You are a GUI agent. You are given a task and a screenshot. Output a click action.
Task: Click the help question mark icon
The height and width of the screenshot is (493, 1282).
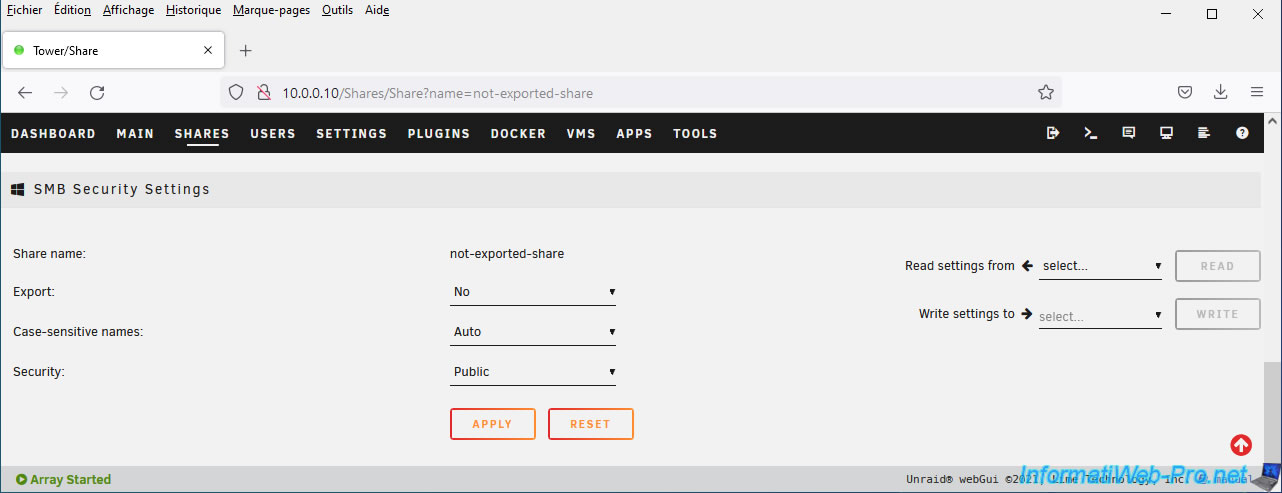click(x=1242, y=133)
